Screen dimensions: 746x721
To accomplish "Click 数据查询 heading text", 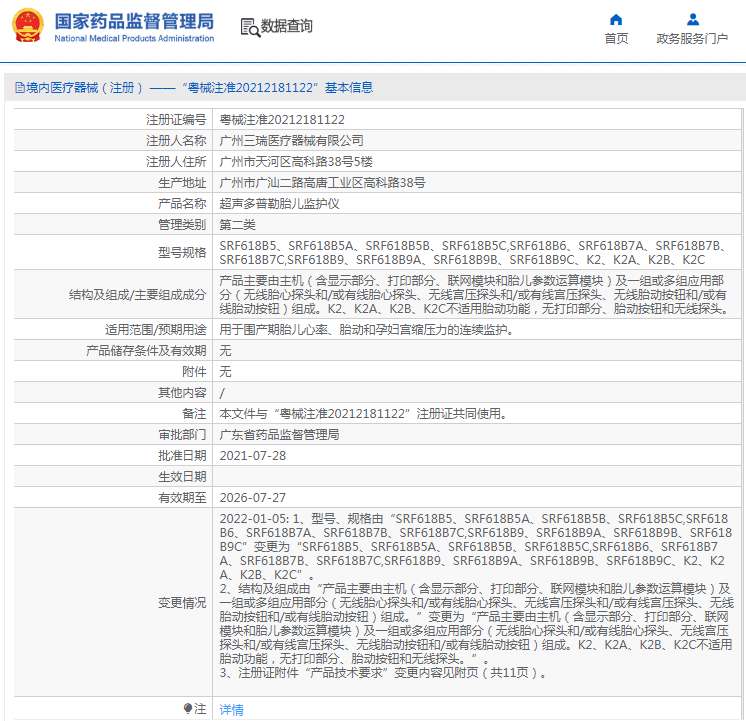I will pos(286,26).
